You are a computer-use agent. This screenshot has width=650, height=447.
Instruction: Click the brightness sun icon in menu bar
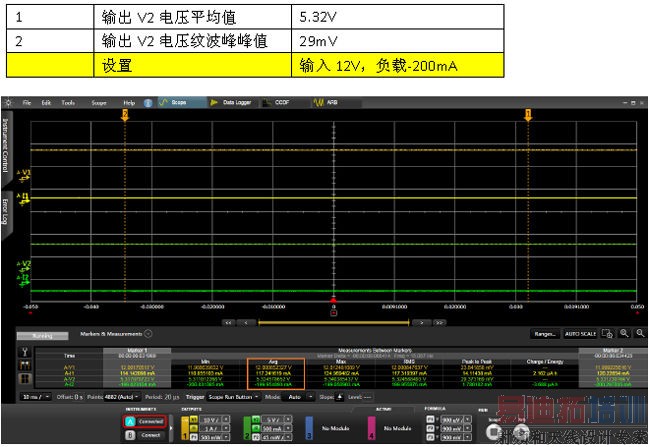pyautogui.click(x=8, y=102)
